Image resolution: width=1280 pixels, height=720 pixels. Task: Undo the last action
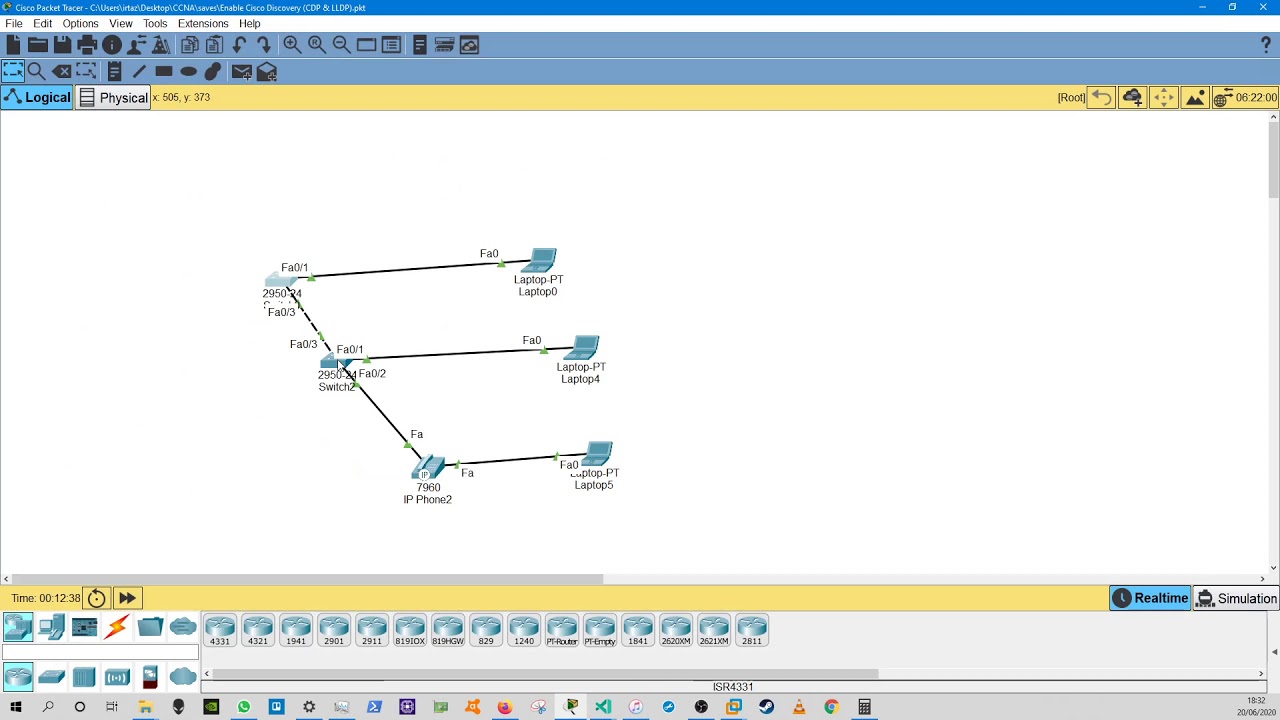pyautogui.click(x=239, y=45)
